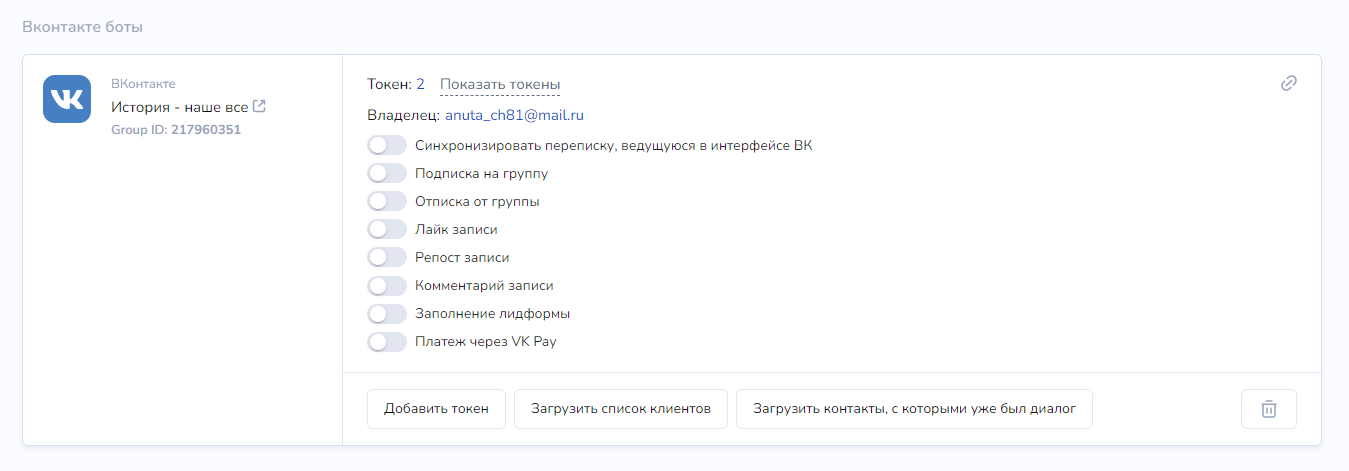Turn on Отписка от группы
This screenshot has height=471, width=1349.
pyautogui.click(x=387, y=201)
